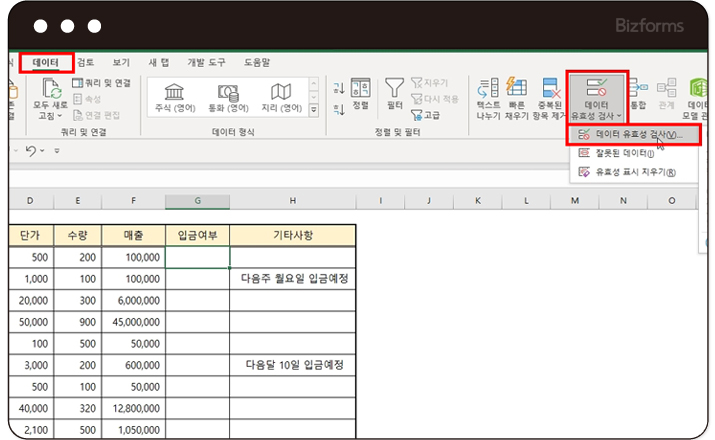
Task: Run 빠른 채우기 flash fill
Action: (x=517, y=97)
